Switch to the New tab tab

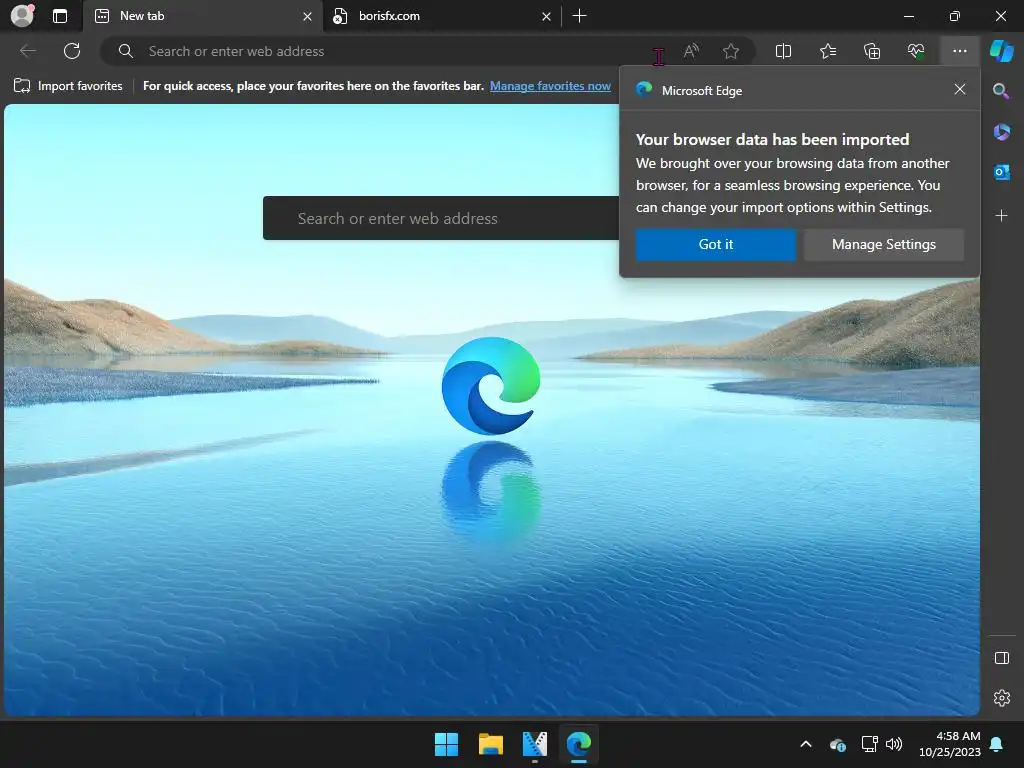(202, 16)
